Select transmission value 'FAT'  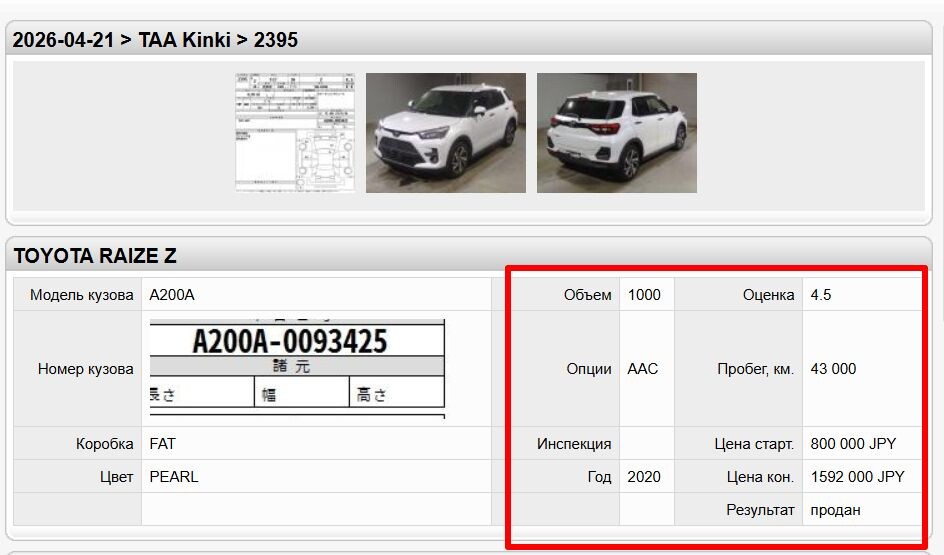(163, 444)
